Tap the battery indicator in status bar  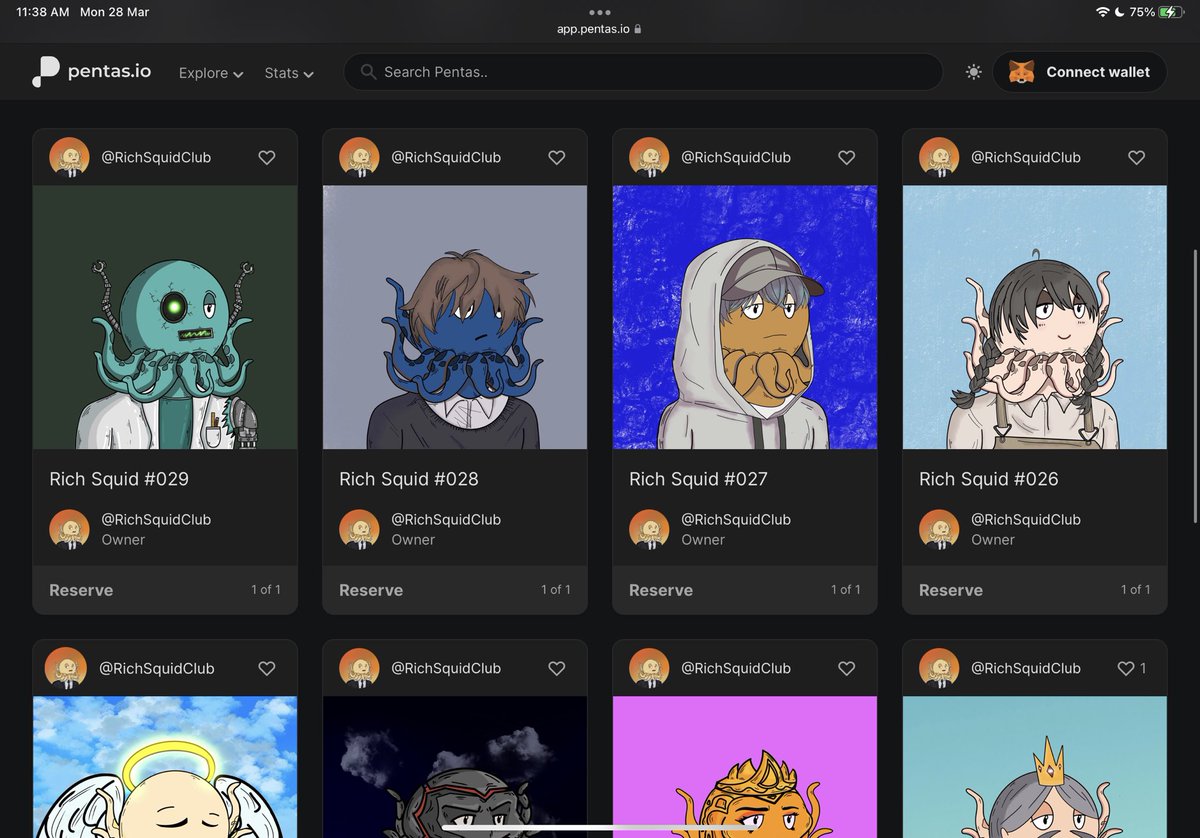[1171, 12]
